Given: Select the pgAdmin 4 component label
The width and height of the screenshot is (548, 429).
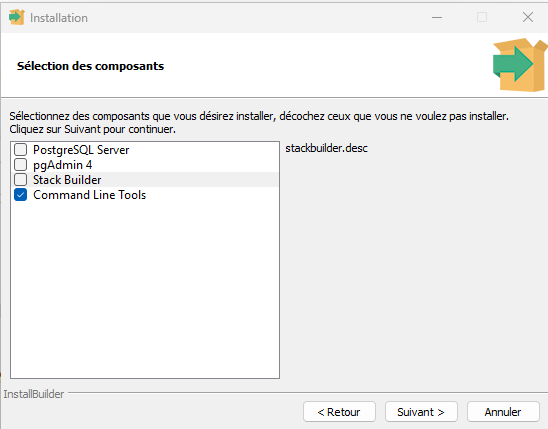Looking at the screenshot, I should point(63,165).
